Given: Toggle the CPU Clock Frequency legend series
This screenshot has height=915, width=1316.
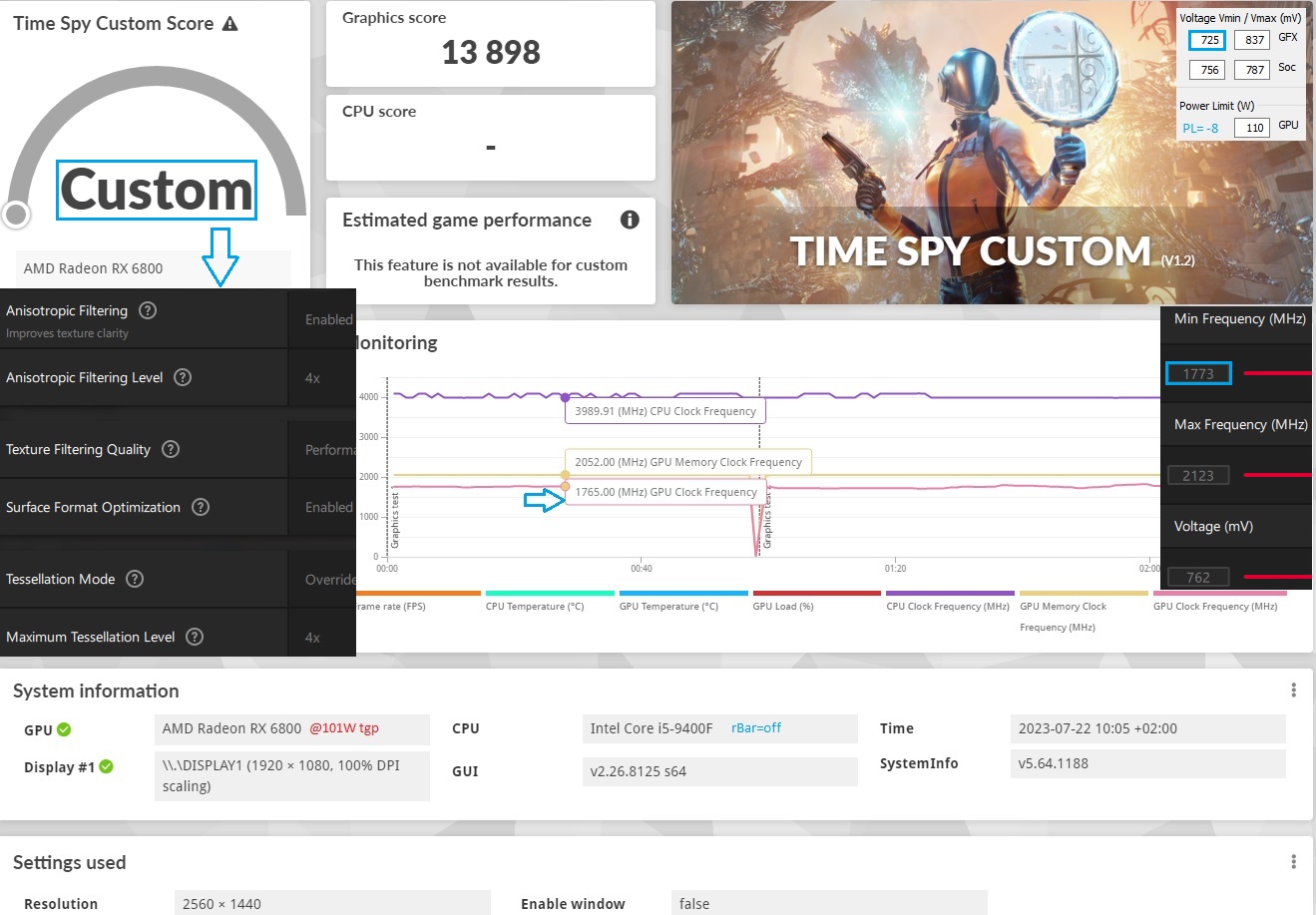Looking at the screenshot, I should [948, 601].
